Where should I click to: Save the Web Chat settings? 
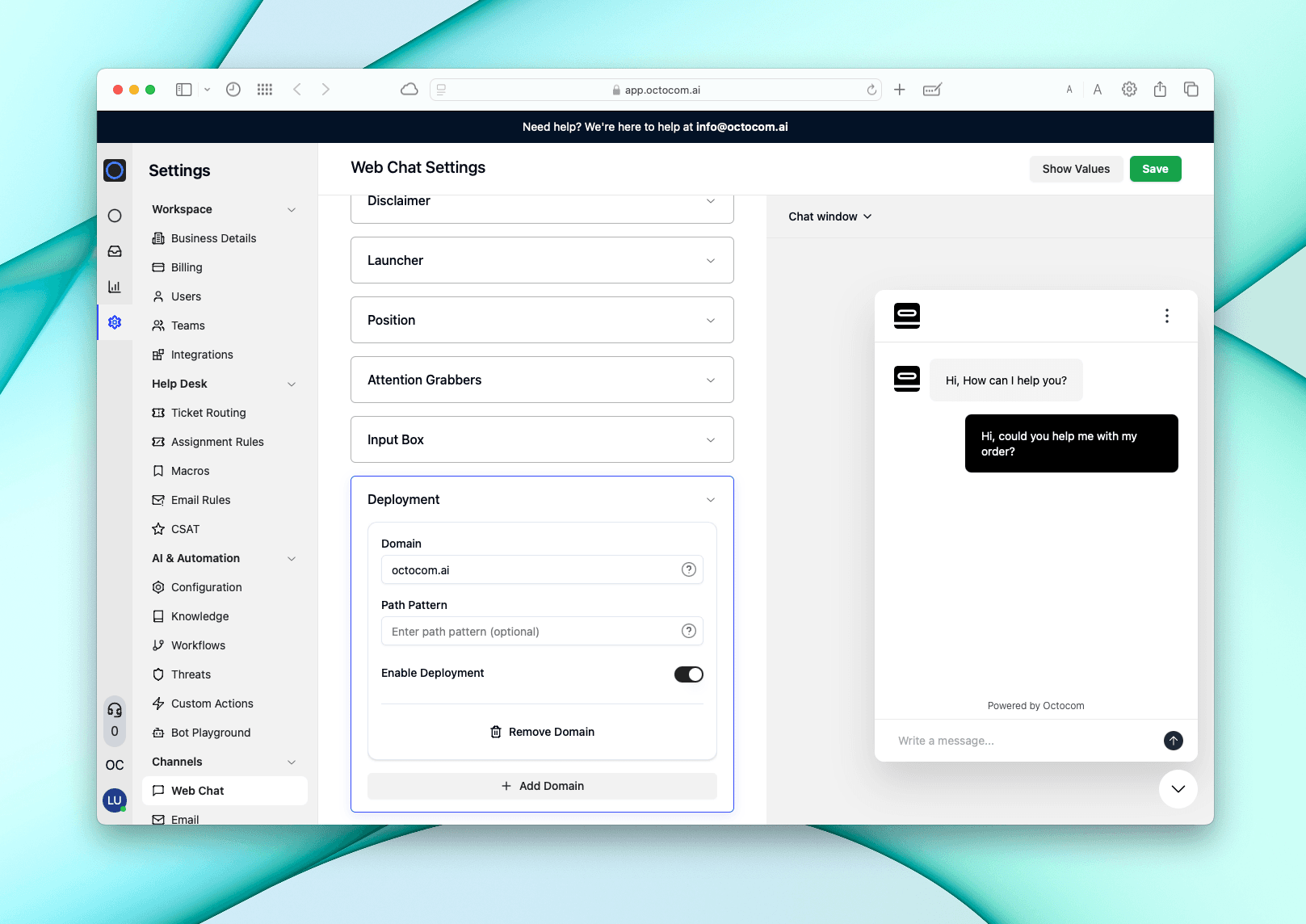tap(1155, 169)
